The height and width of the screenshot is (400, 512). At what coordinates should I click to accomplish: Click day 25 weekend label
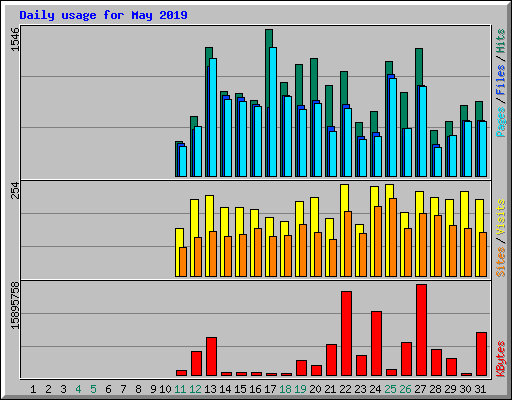coord(390,389)
